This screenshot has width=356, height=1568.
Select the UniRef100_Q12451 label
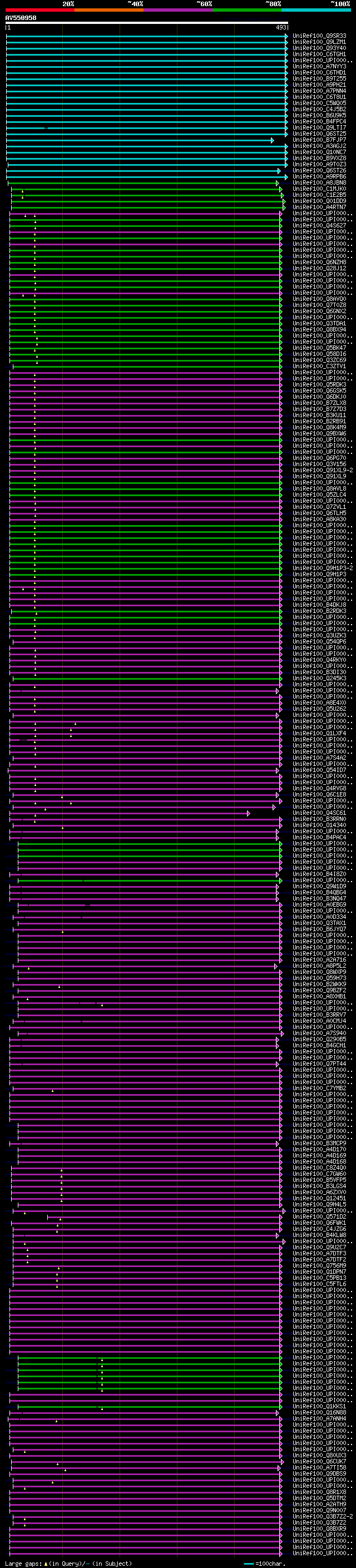319,1199
